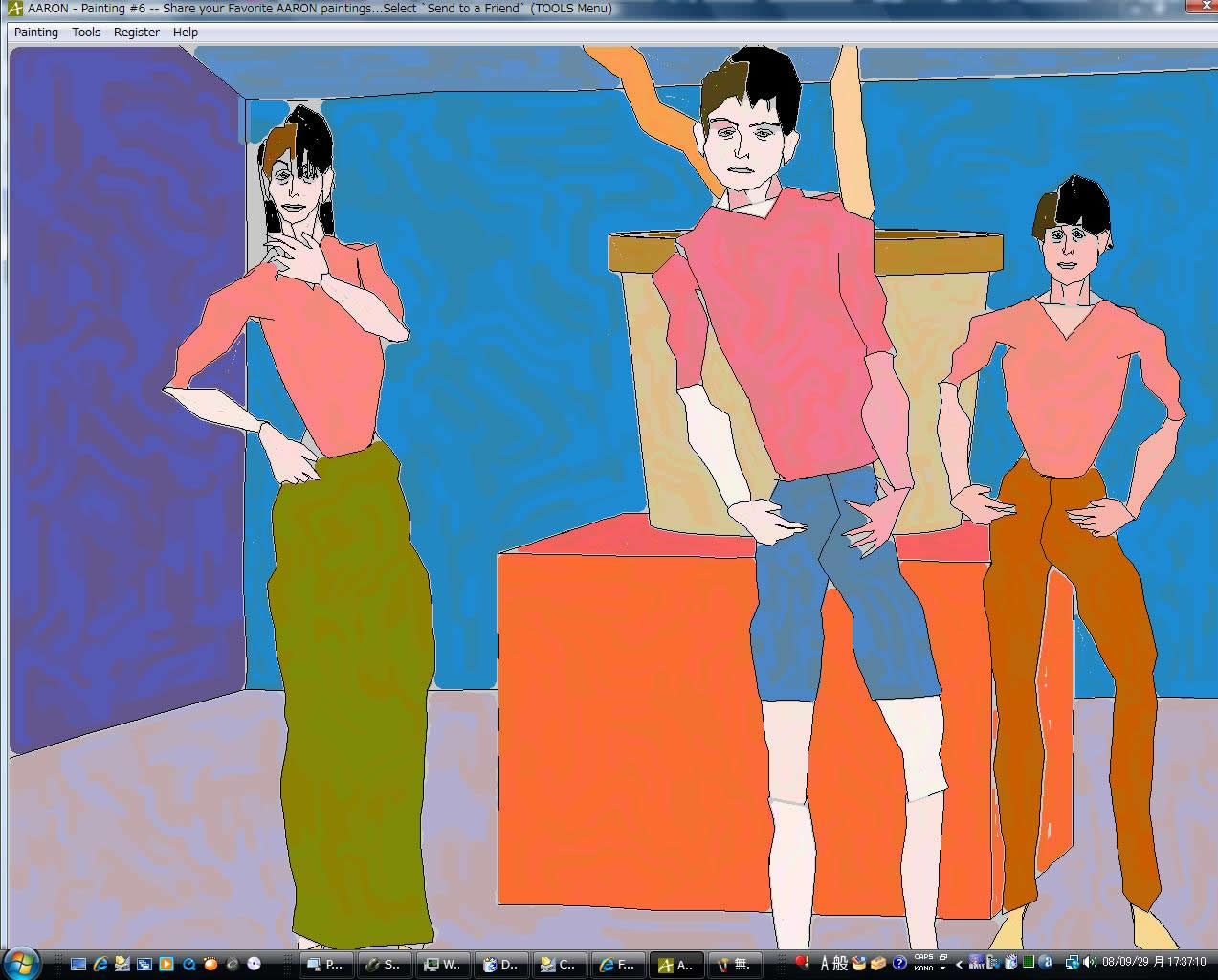Open the IME pad icon
This screenshot has height=980, width=1218.
[x=859, y=964]
